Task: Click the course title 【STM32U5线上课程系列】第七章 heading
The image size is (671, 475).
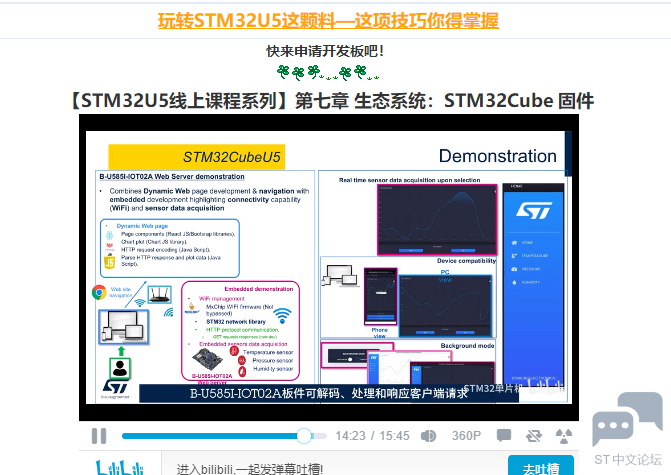Action: pos(330,101)
